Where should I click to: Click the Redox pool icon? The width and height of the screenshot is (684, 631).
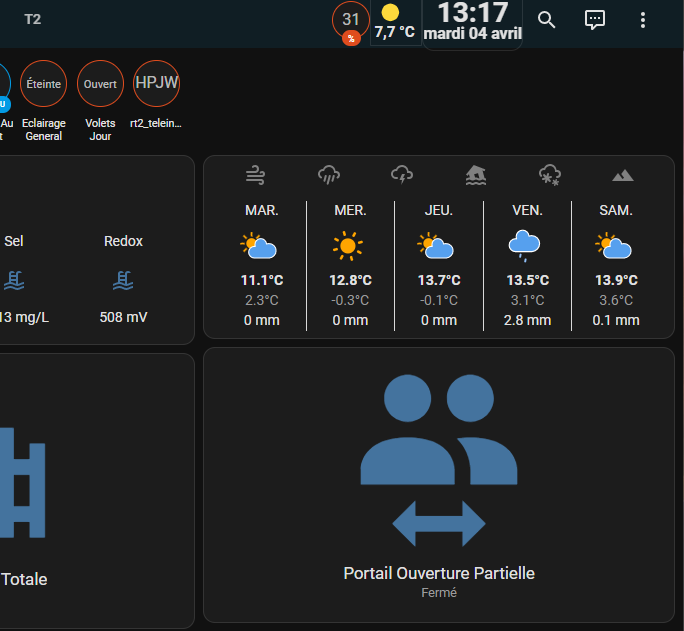[x=123, y=280]
